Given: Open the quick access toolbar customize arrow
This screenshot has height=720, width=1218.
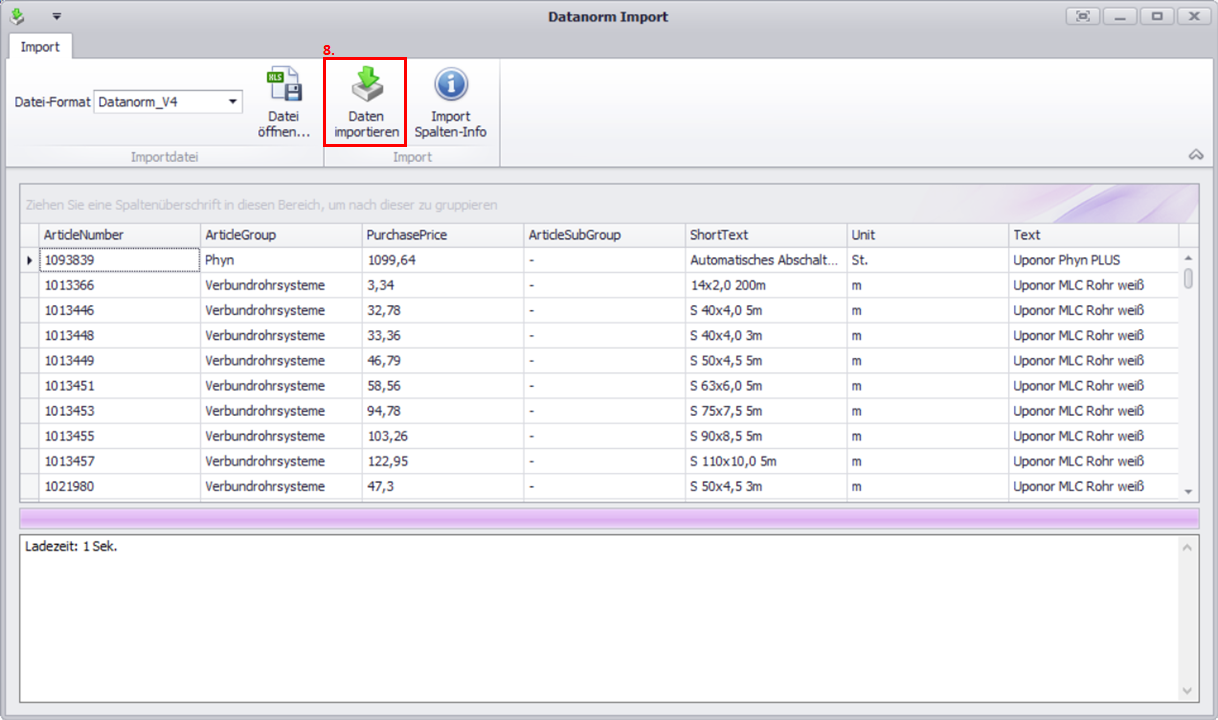Looking at the screenshot, I should [x=57, y=17].
